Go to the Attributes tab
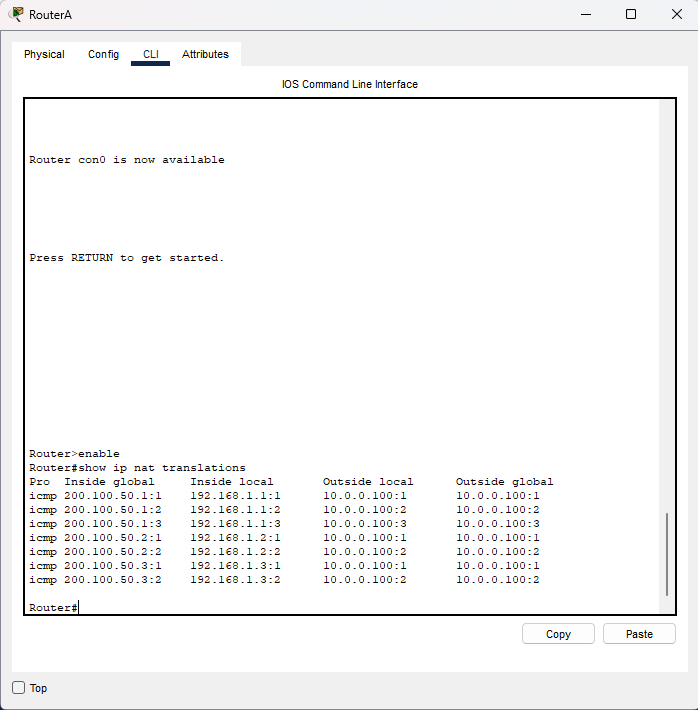The width and height of the screenshot is (698, 710). point(205,54)
